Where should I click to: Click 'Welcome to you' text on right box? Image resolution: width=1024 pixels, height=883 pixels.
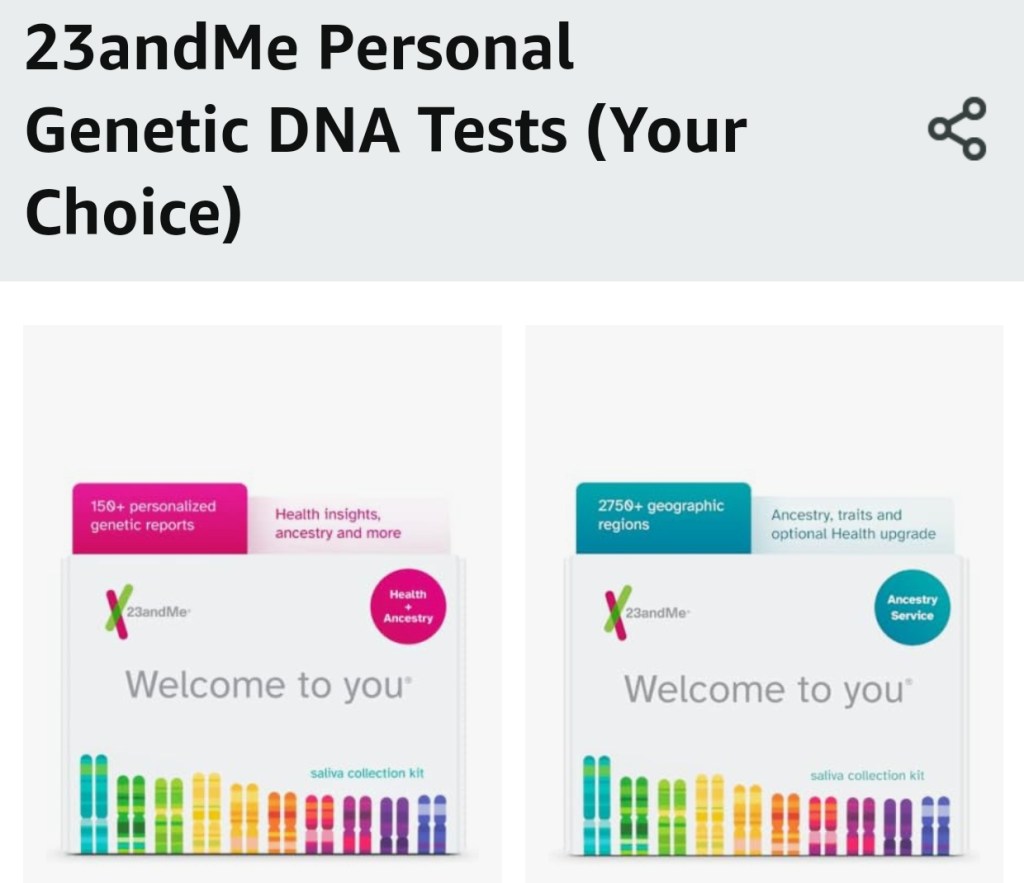click(x=768, y=689)
